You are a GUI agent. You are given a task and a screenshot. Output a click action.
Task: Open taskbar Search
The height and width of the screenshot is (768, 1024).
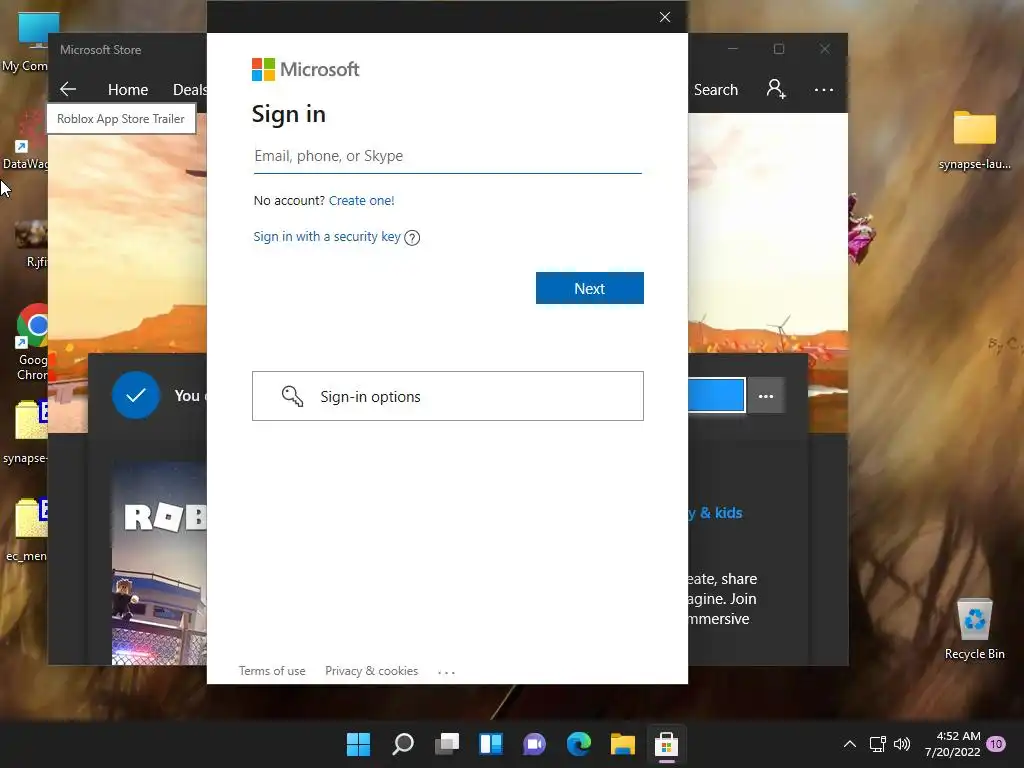click(402, 744)
